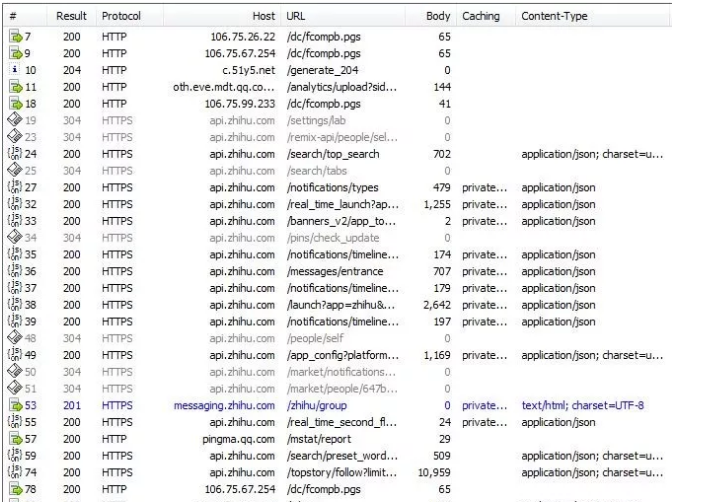Select body size 1,255
Viewport: 712px width, 502px height.
coord(437,204)
